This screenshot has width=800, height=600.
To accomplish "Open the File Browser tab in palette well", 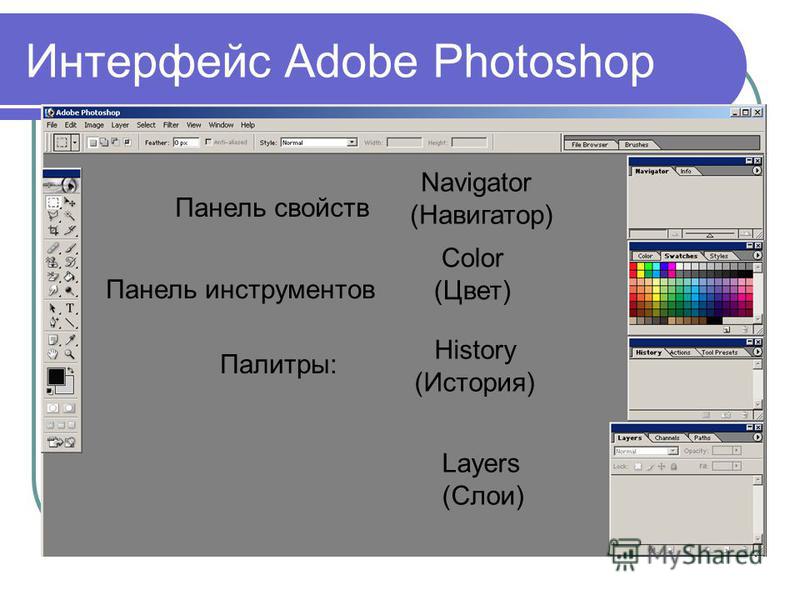I will [590, 145].
